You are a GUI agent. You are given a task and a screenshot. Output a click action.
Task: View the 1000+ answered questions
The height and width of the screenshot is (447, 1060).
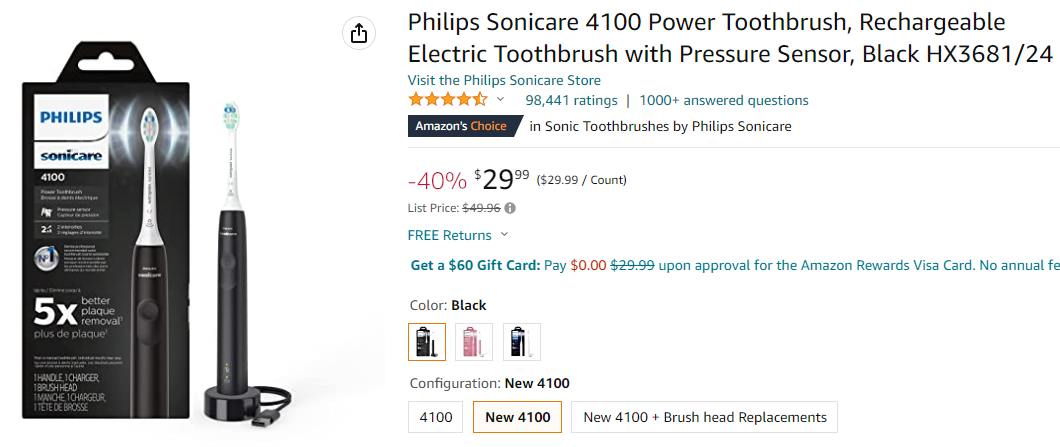pyautogui.click(x=723, y=100)
